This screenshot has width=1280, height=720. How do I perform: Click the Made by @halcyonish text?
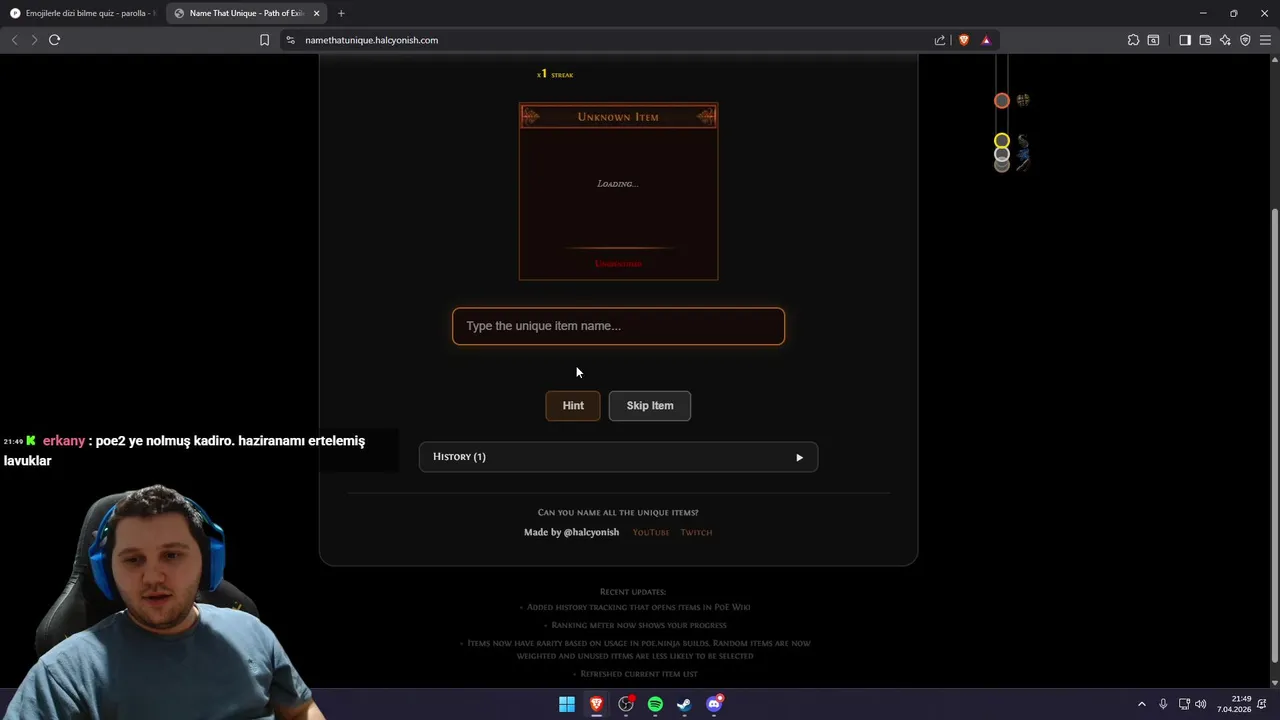[571, 533]
